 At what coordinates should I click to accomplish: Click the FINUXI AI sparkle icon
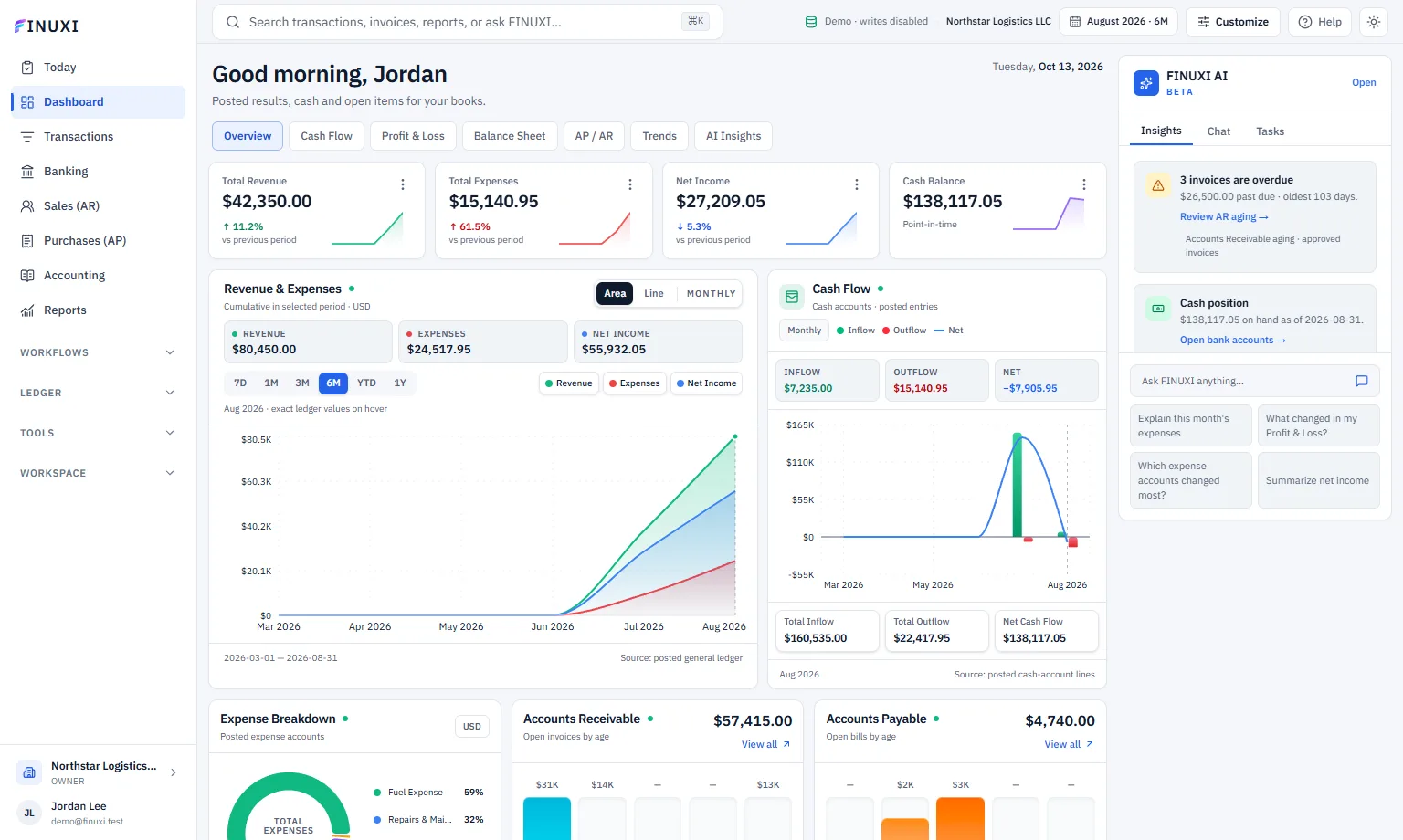(x=1146, y=83)
